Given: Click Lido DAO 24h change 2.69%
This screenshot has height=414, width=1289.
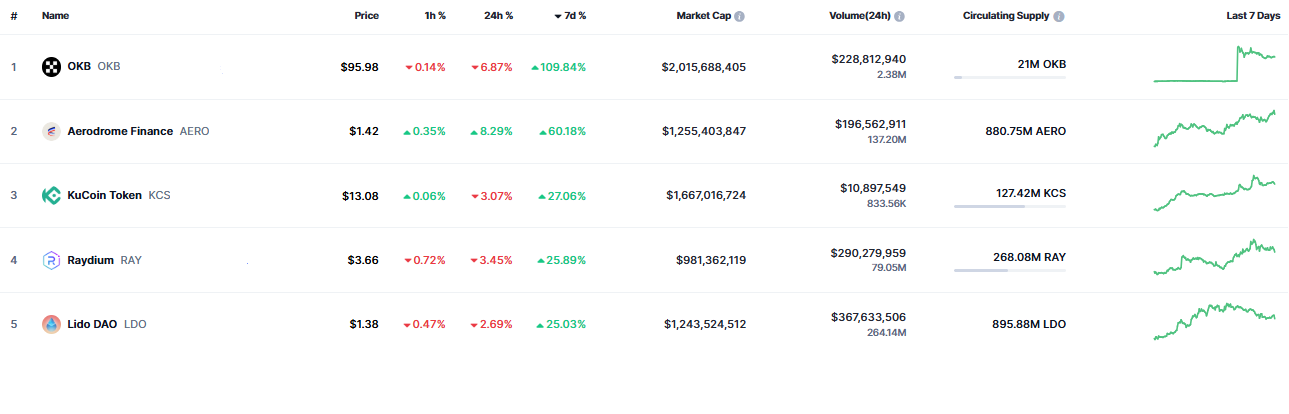Looking at the screenshot, I should (x=492, y=324).
